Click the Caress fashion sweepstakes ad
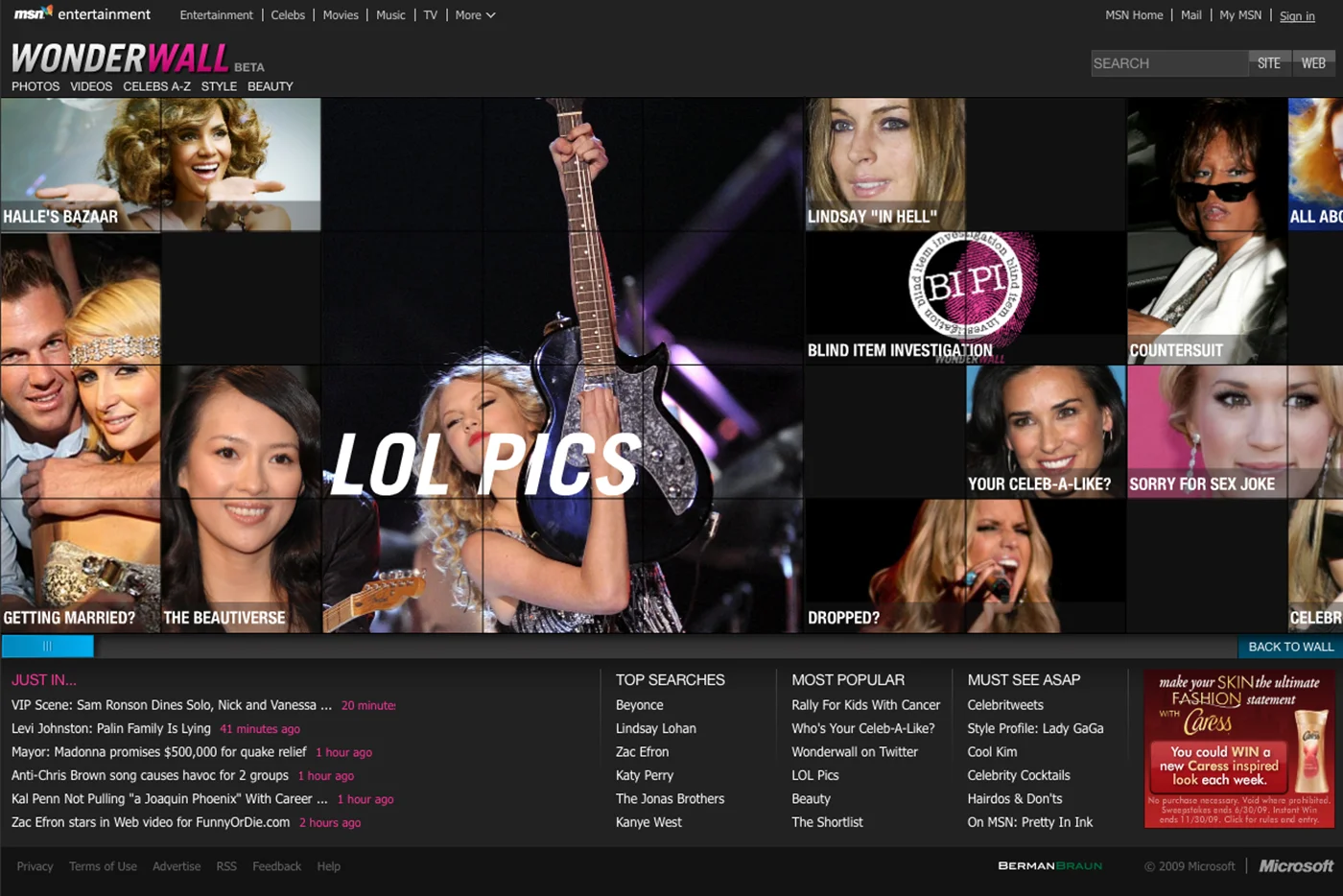The height and width of the screenshot is (896, 1343). point(1239,748)
